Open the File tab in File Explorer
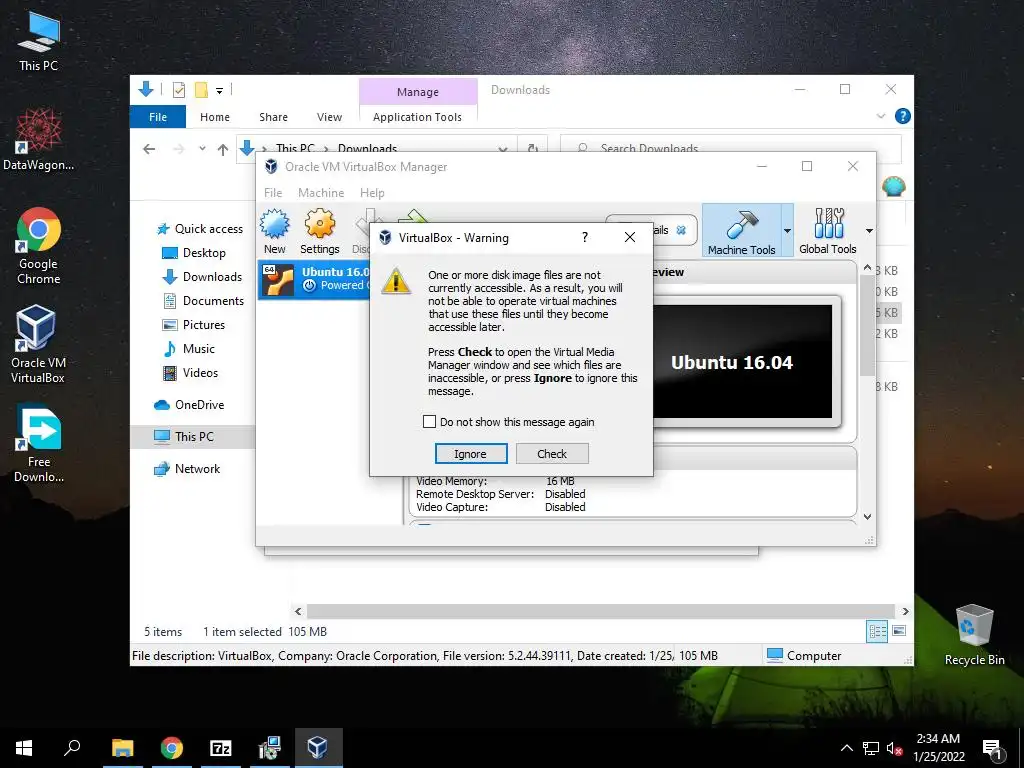Viewport: 1024px width, 768px height. (158, 117)
